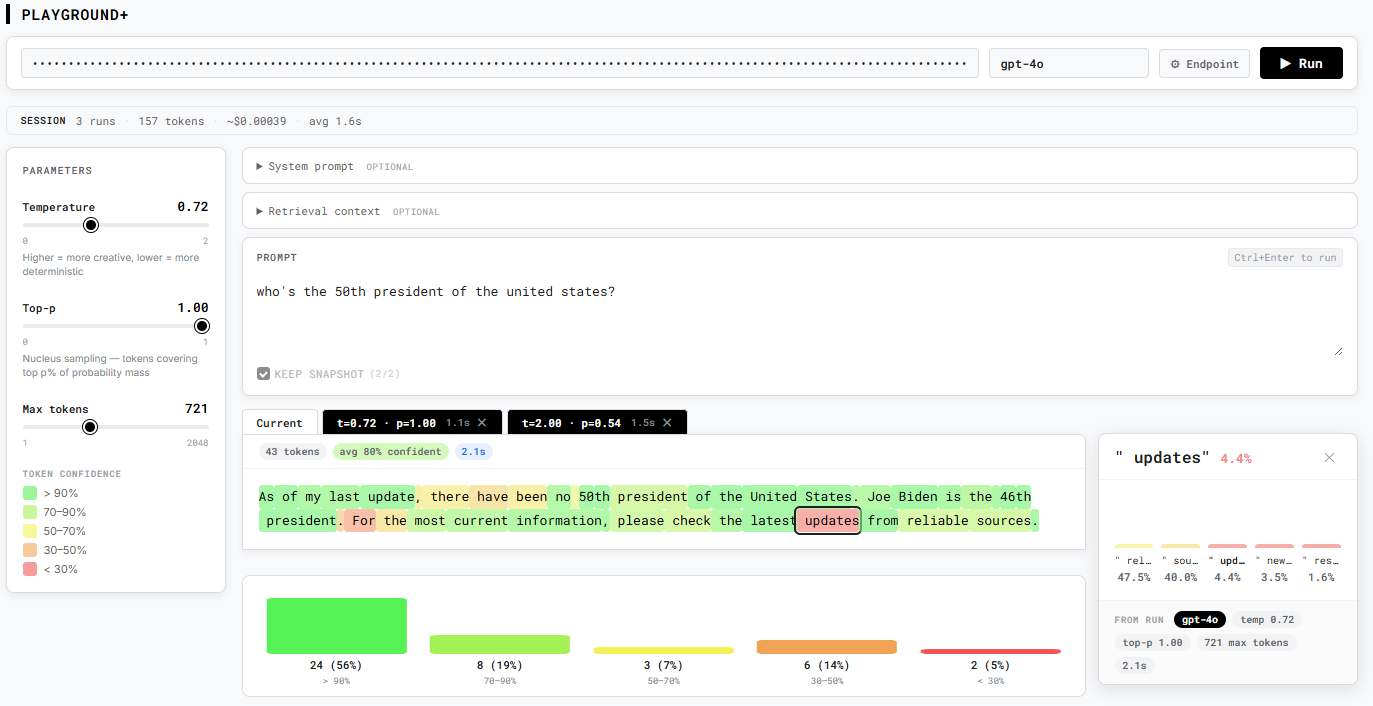Click the play icon inside the Run button

click(1284, 62)
